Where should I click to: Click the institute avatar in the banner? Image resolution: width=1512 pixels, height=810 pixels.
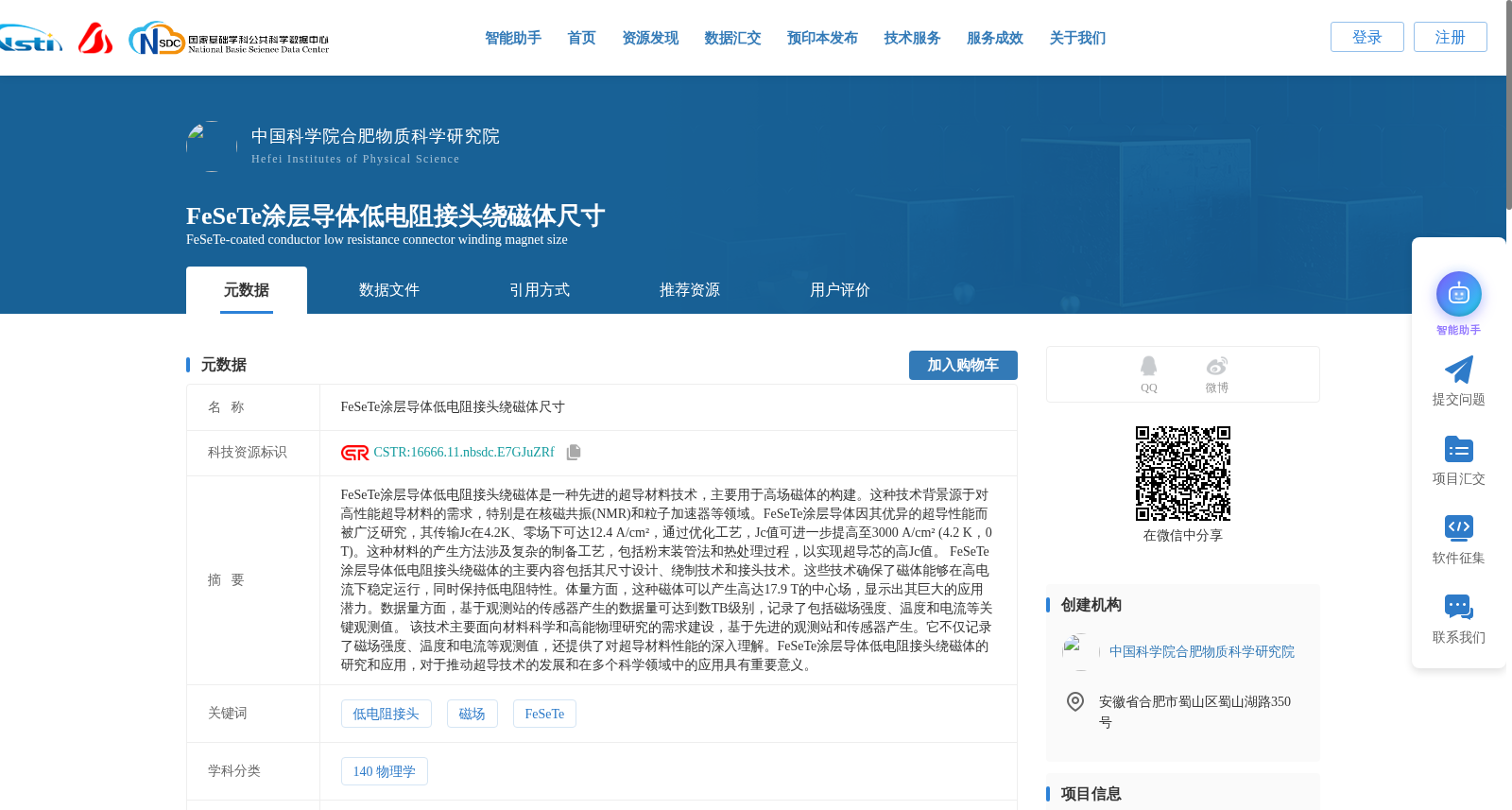[x=212, y=146]
